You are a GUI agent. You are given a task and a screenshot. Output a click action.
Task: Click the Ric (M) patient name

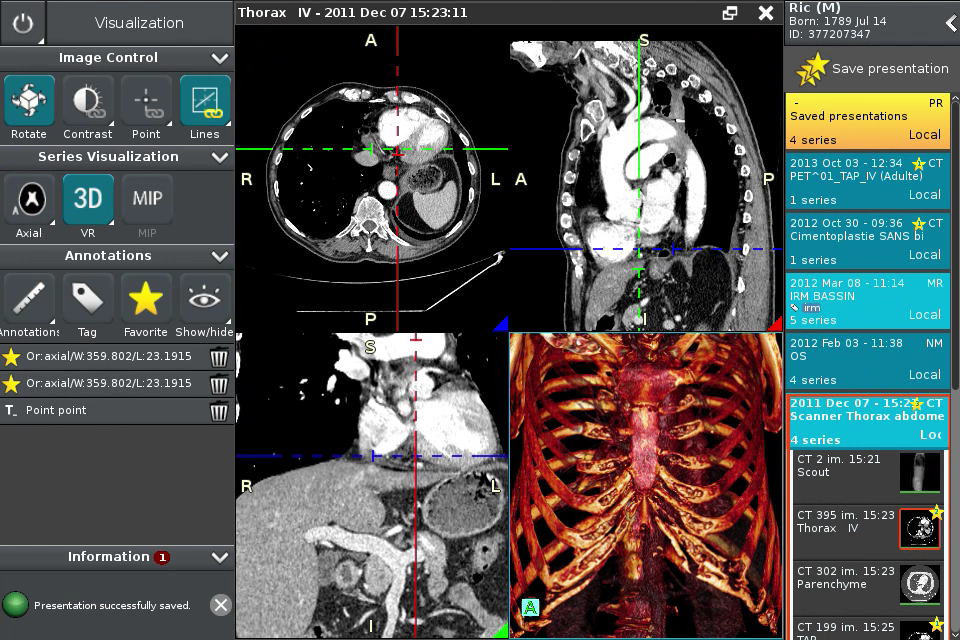pyautogui.click(x=814, y=7)
